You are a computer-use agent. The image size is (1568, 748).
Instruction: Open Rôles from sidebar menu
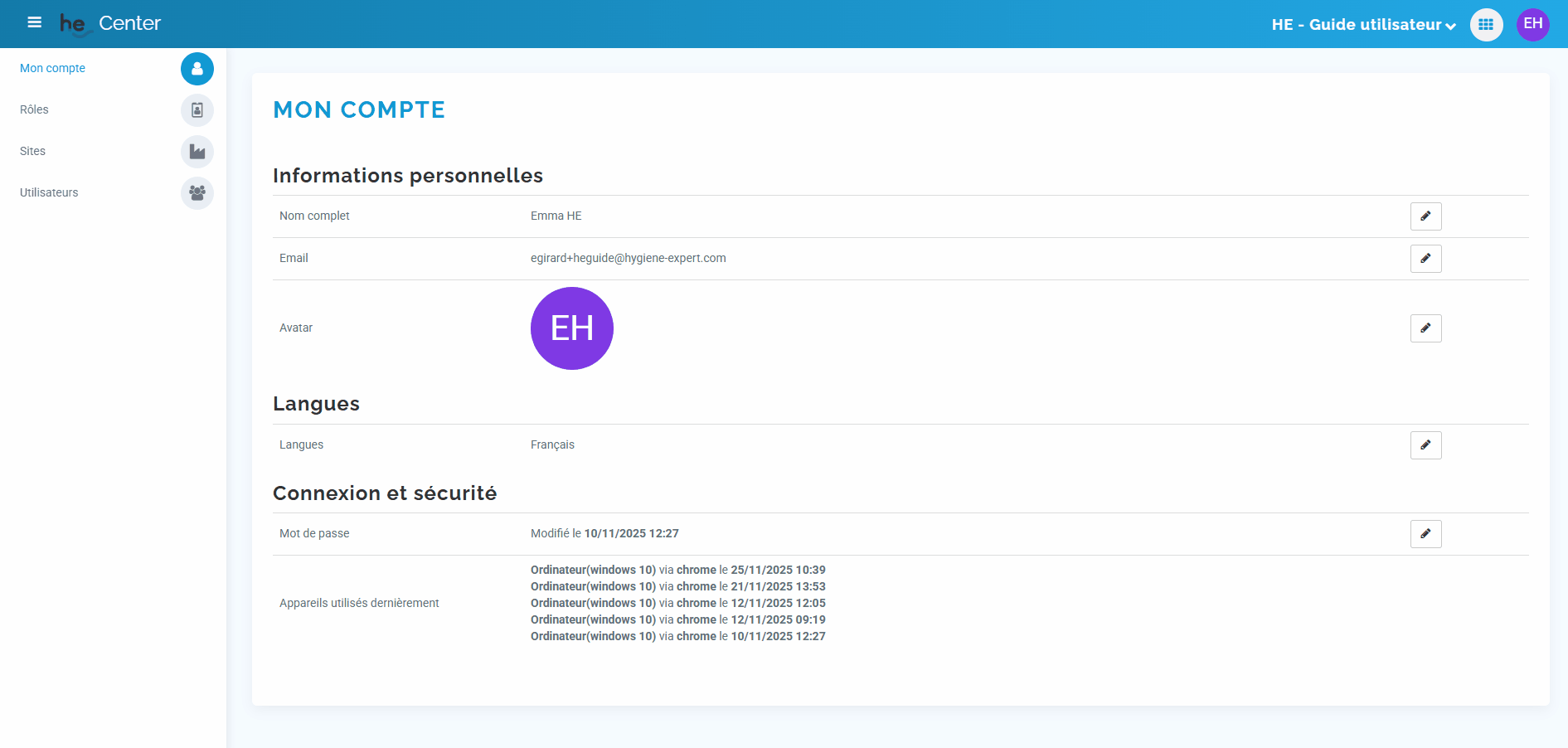(x=34, y=109)
